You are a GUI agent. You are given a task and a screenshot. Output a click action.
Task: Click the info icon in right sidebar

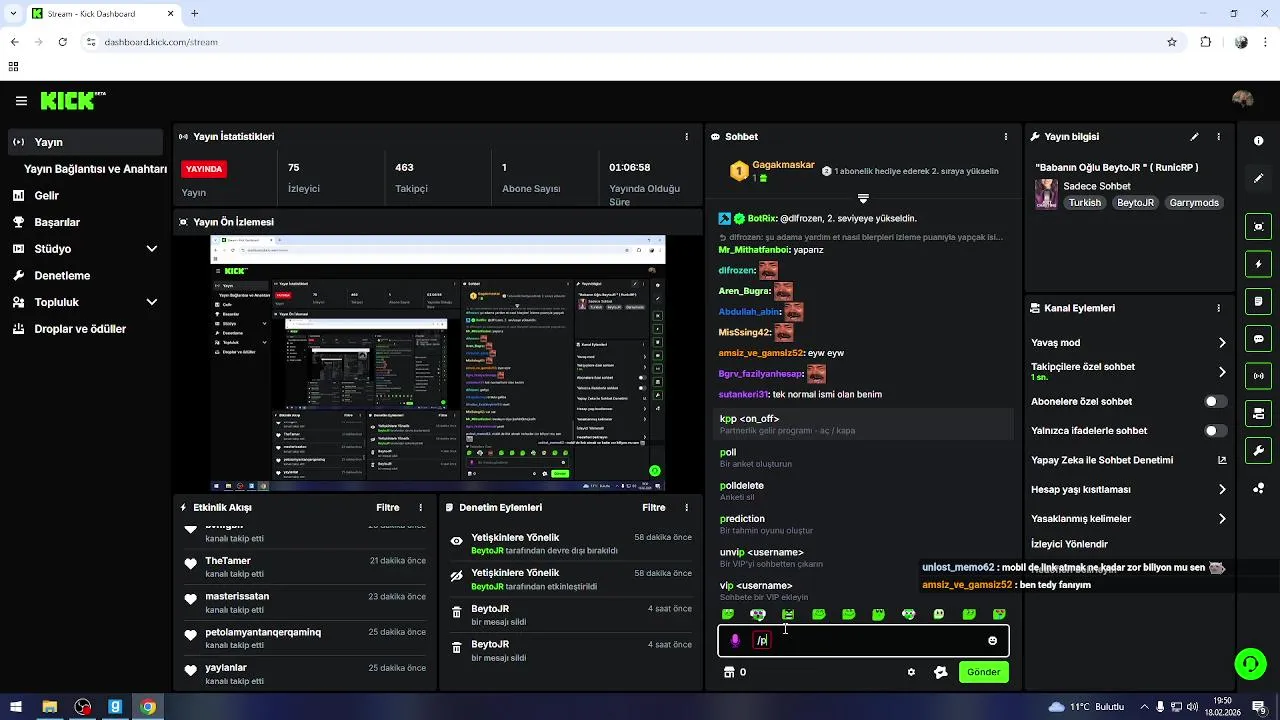(x=1259, y=141)
